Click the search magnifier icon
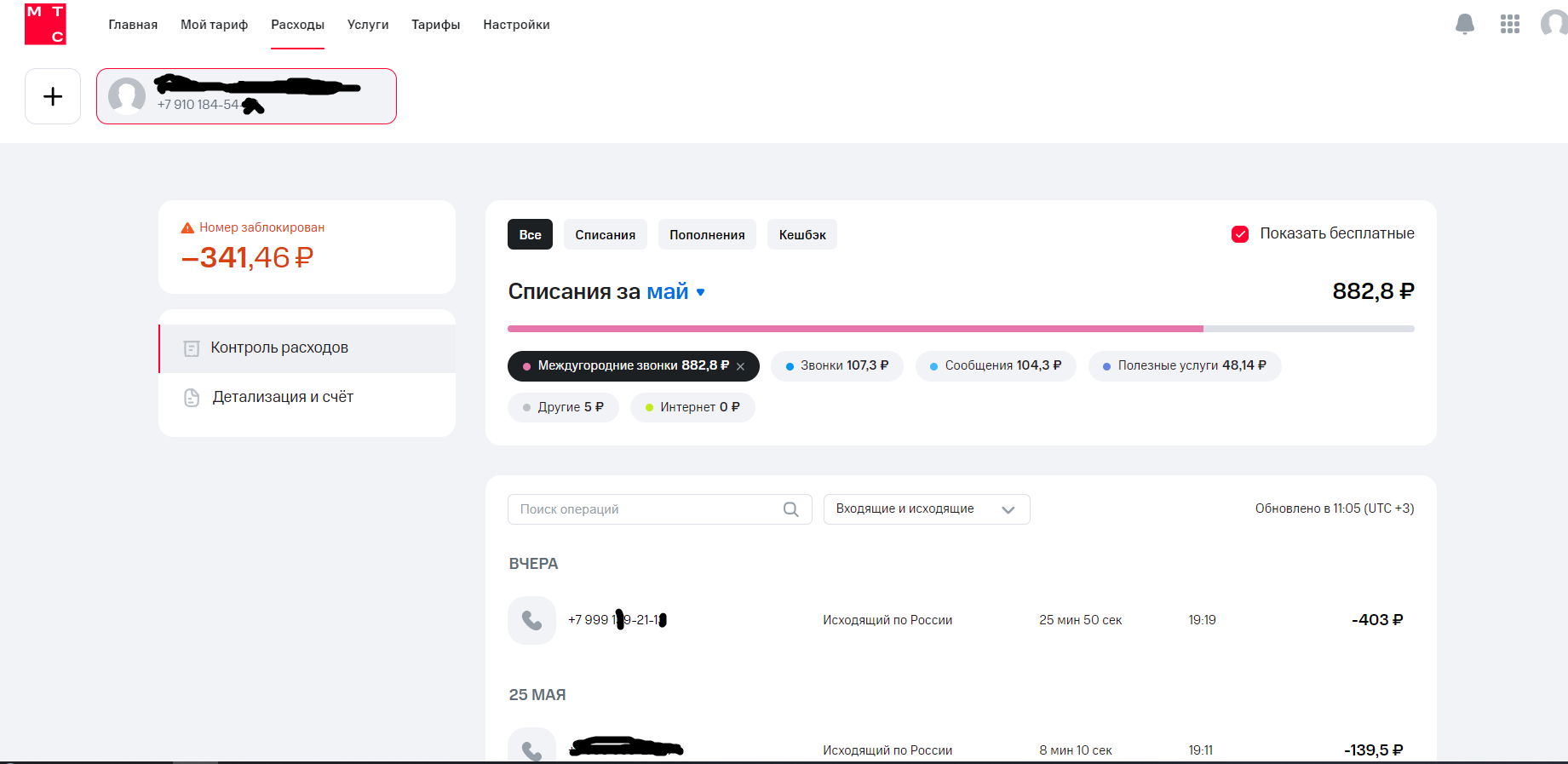1568x764 pixels. pos(791,509)
